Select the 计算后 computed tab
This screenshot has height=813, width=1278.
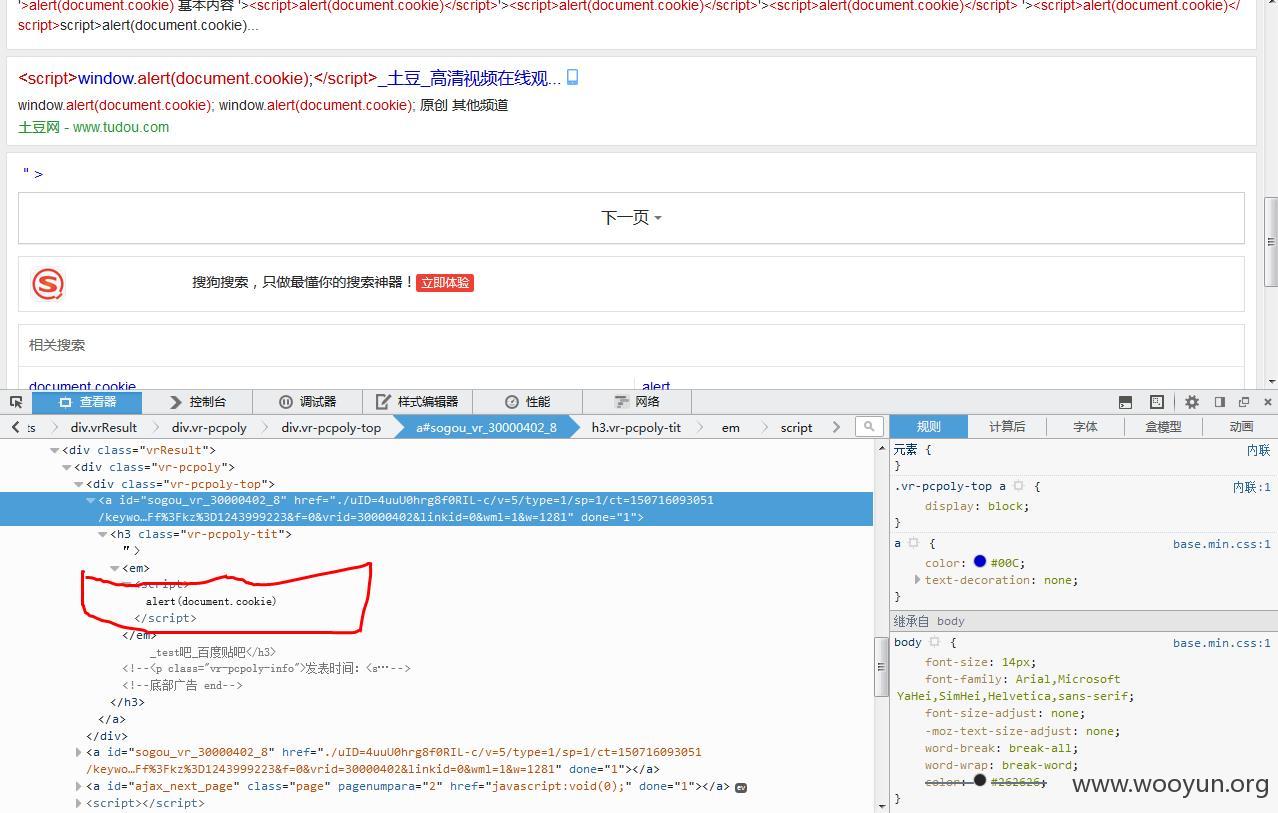[x=1007, y=427]
